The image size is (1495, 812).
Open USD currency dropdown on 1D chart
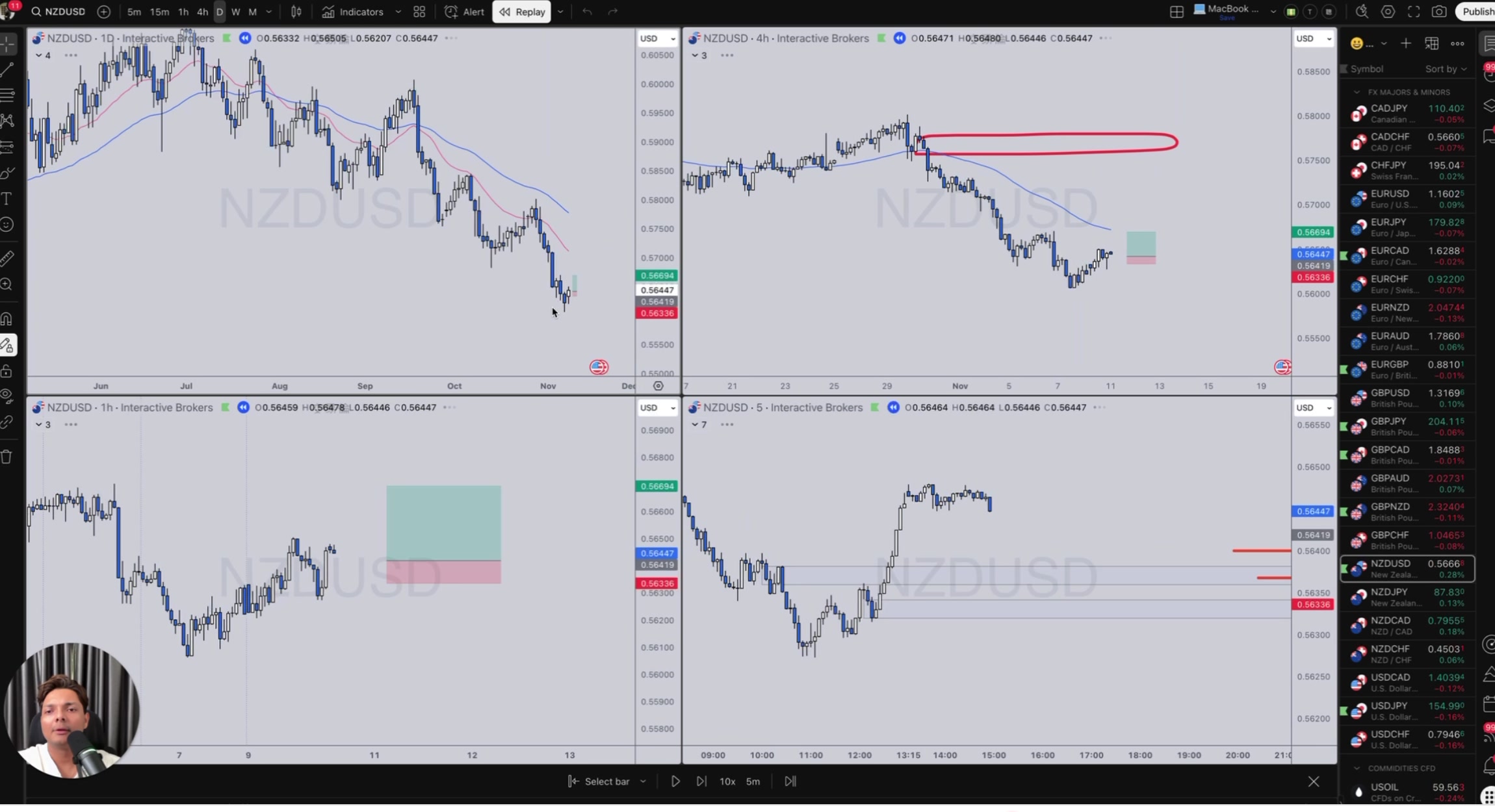657,38
